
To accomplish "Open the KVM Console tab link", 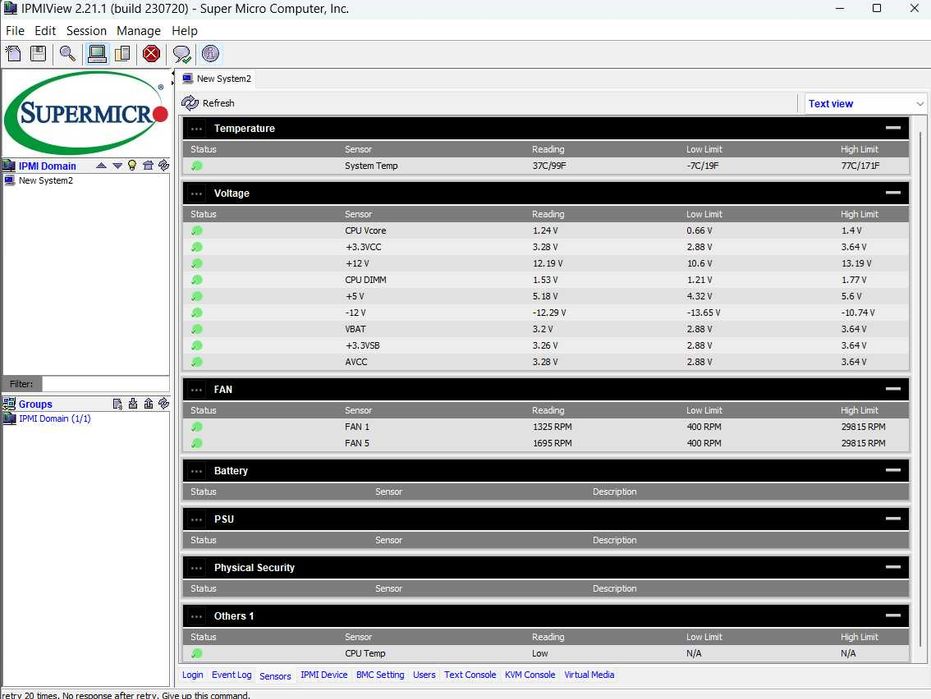I will [530, 675].
